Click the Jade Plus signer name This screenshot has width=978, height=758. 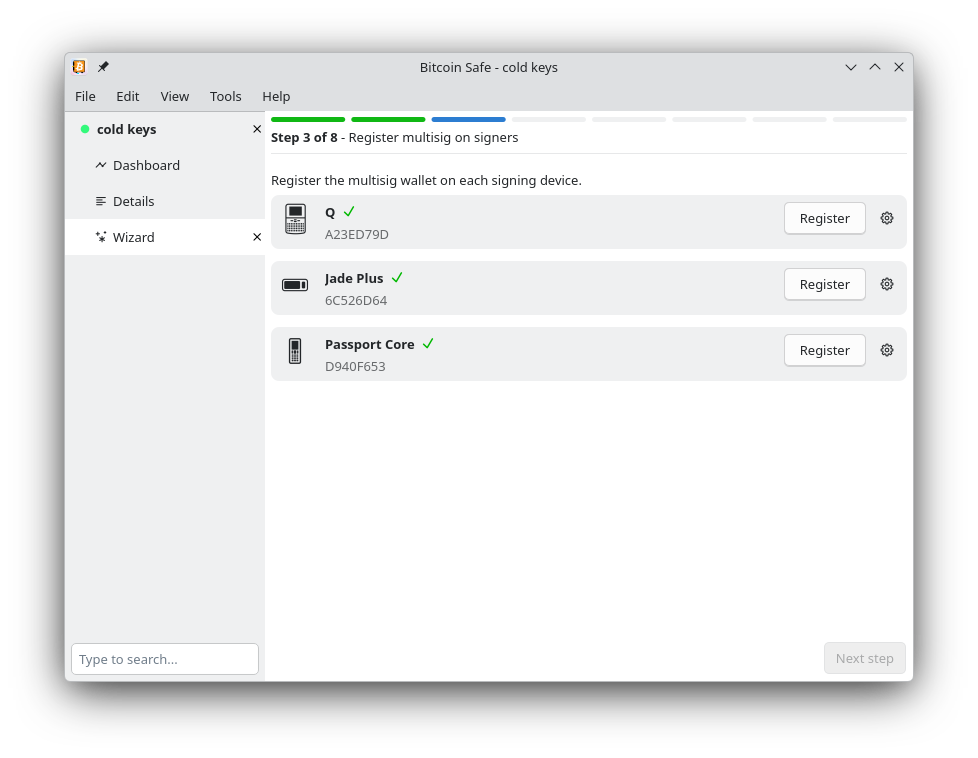pyautogui.click(x=354, y=278)
